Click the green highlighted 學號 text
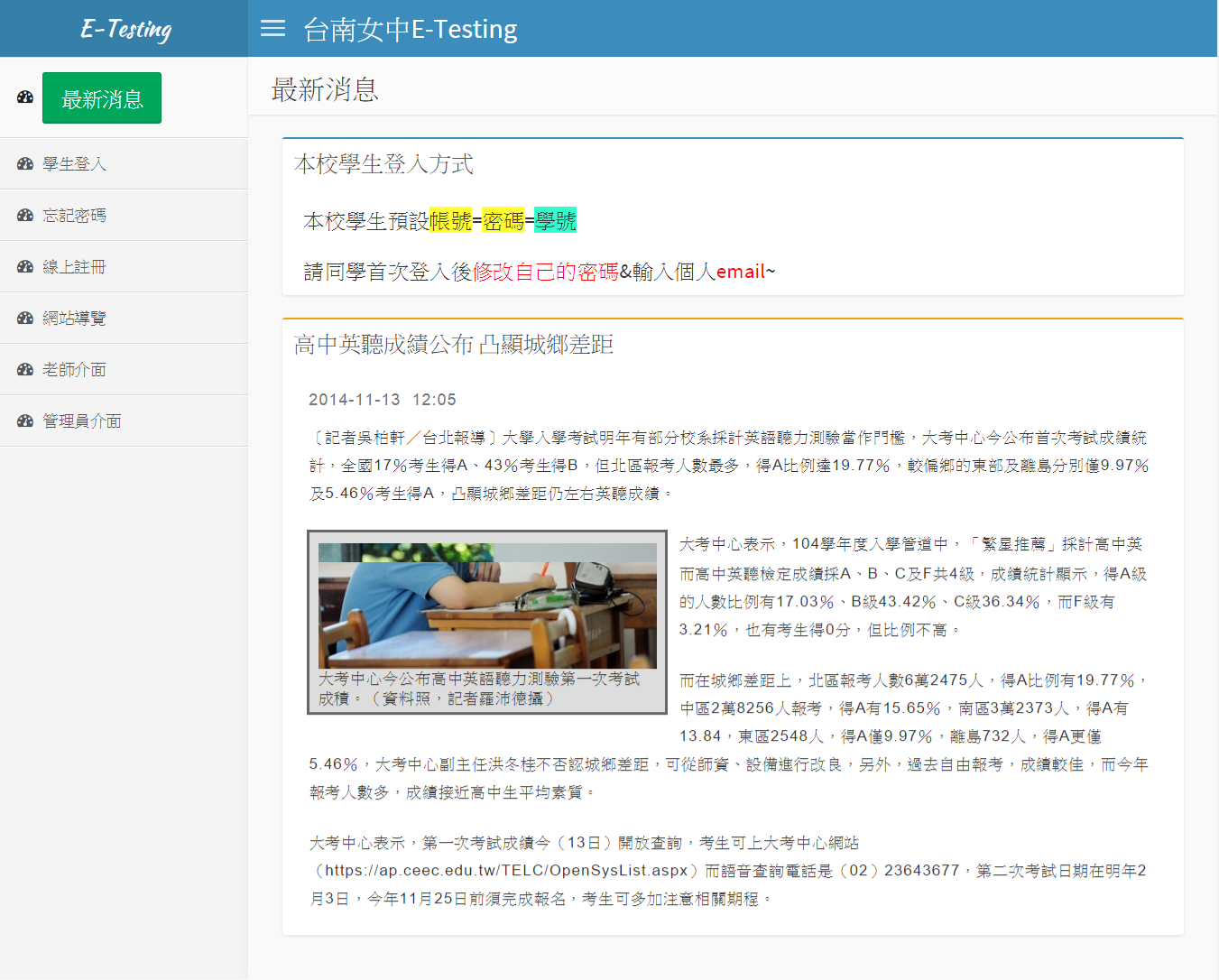 (555, 221)
